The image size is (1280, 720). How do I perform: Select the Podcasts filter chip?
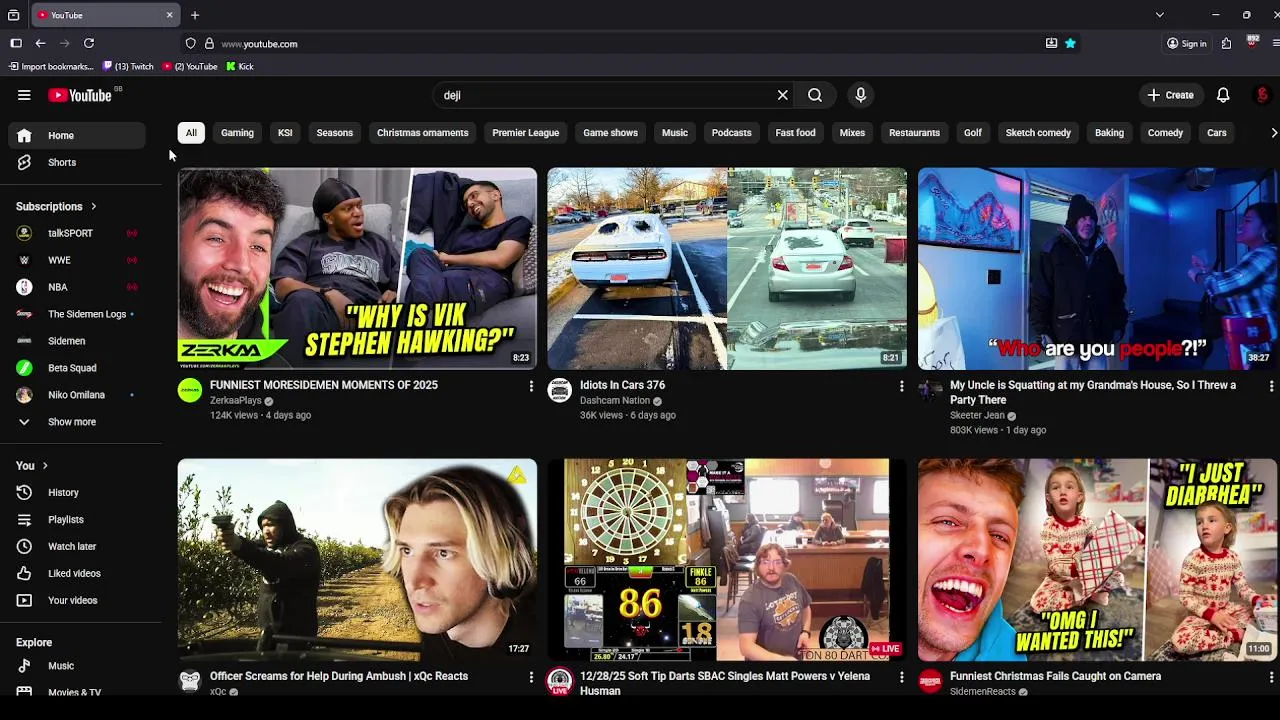(x=731, y=133)
